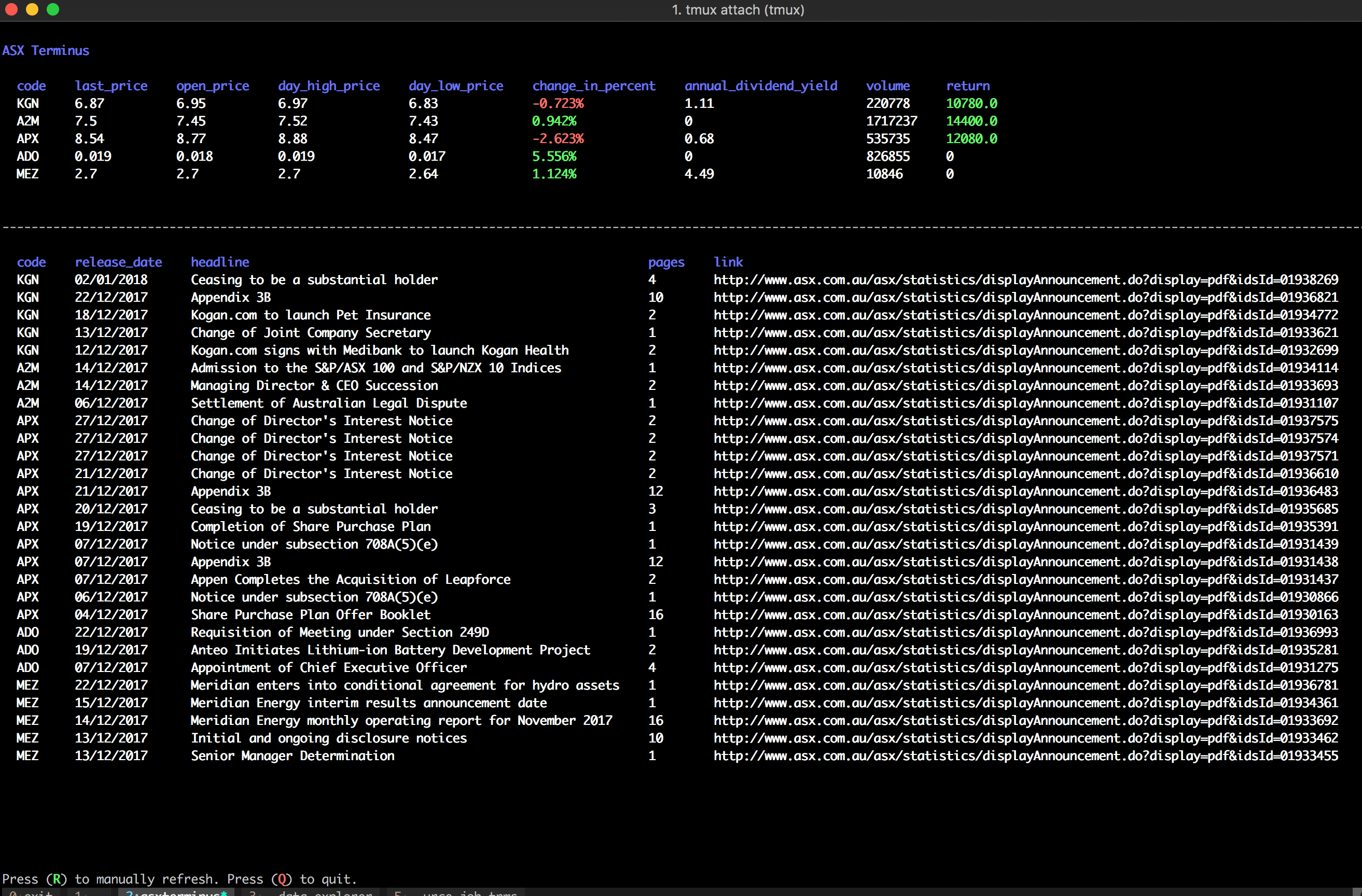Click the green R refresh key hint

[56, 879]
